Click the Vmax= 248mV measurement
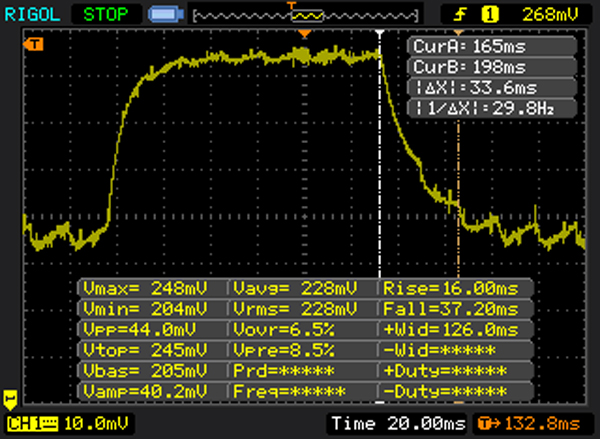Viewport: 600px width, 439px height. pos(152,288)
